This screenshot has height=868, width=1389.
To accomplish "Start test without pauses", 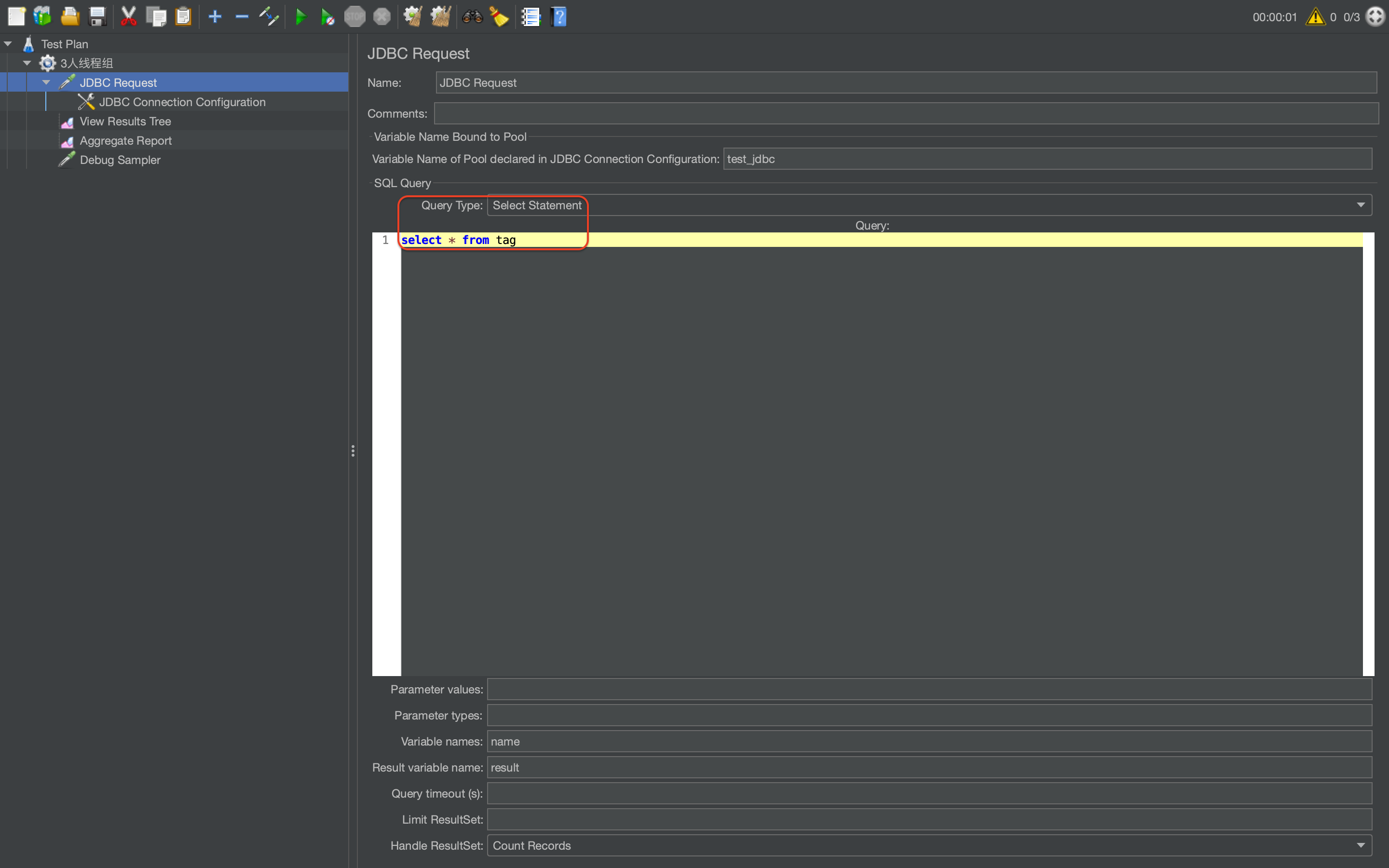I will point(328,16).
